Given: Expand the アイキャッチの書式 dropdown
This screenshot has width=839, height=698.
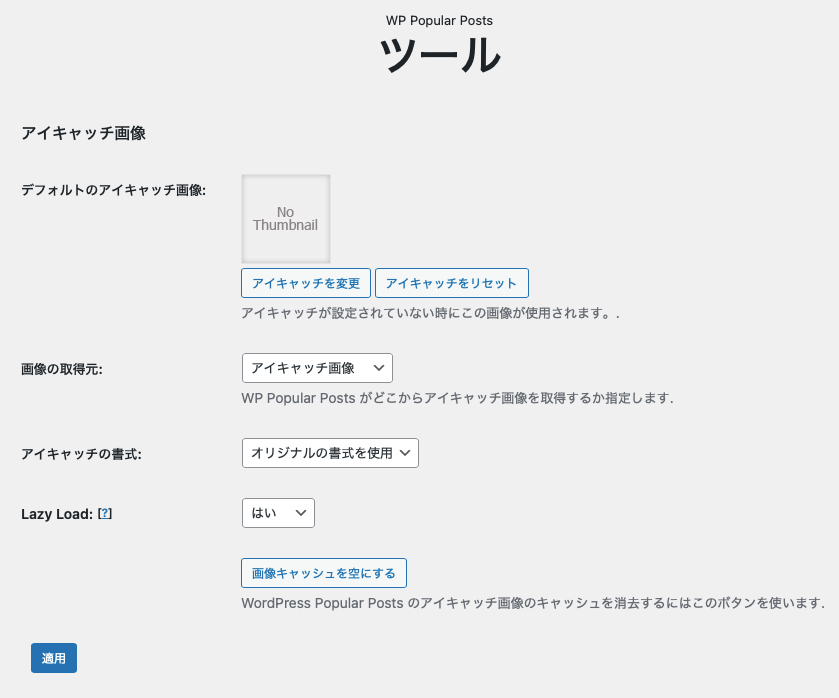Looking at the screenshot, I should (329, 453).
